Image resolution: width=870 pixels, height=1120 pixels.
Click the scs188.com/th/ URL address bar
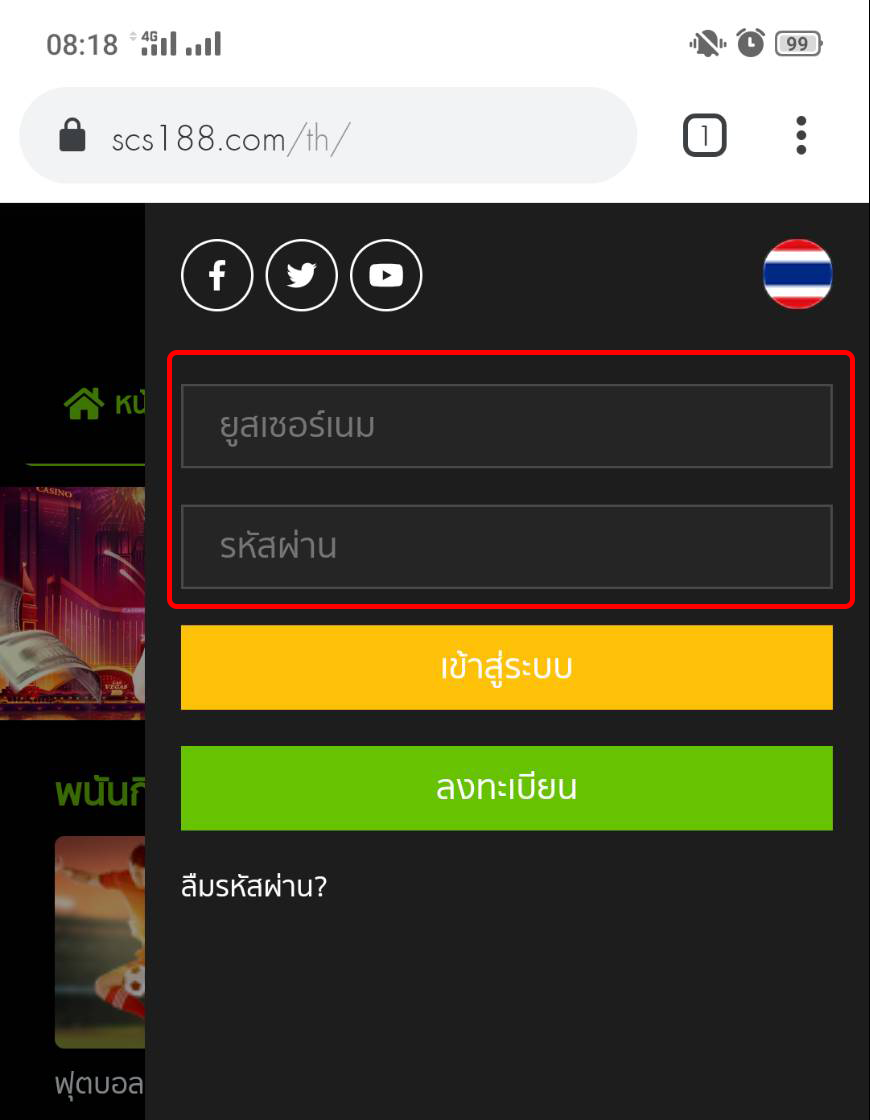328,135
